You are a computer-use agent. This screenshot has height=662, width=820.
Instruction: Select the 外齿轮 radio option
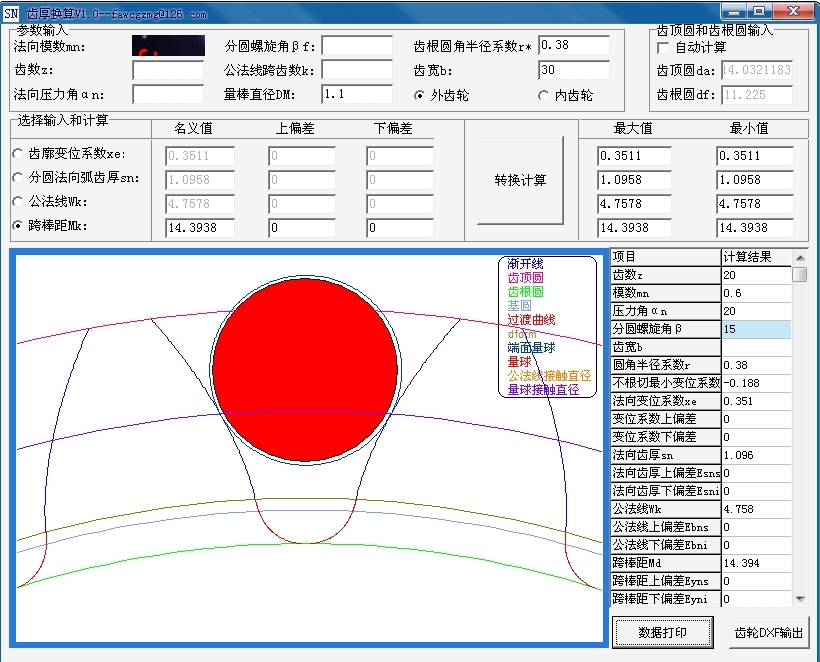click(421, 96)
